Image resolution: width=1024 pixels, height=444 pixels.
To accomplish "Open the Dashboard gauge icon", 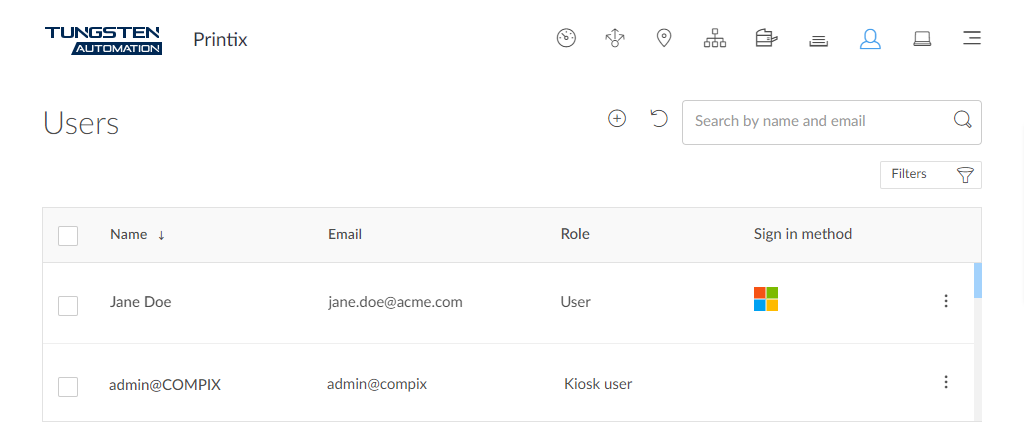I will click(566, 39).
